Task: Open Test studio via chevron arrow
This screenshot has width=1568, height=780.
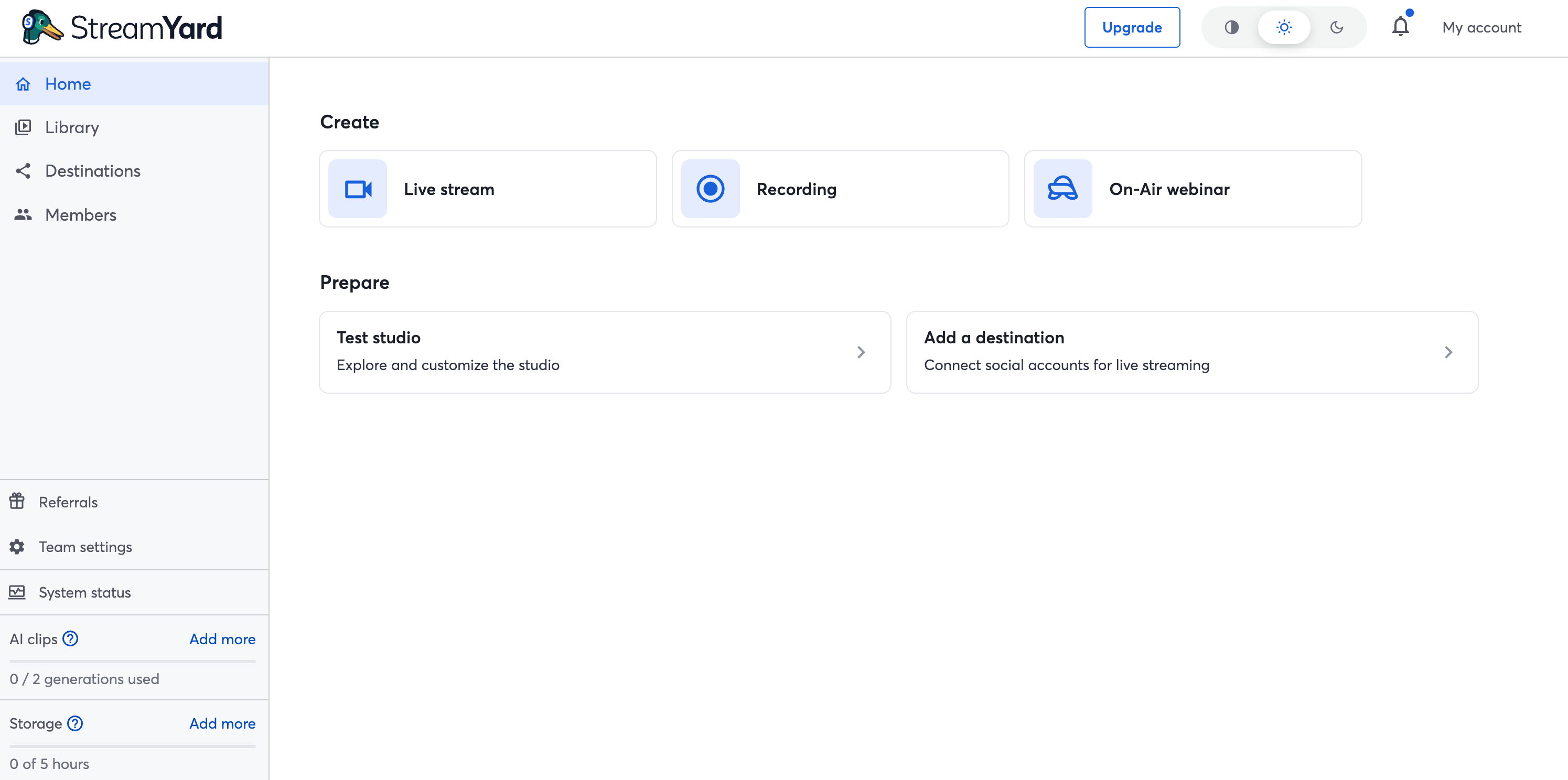Action: [x=861, y=352]
